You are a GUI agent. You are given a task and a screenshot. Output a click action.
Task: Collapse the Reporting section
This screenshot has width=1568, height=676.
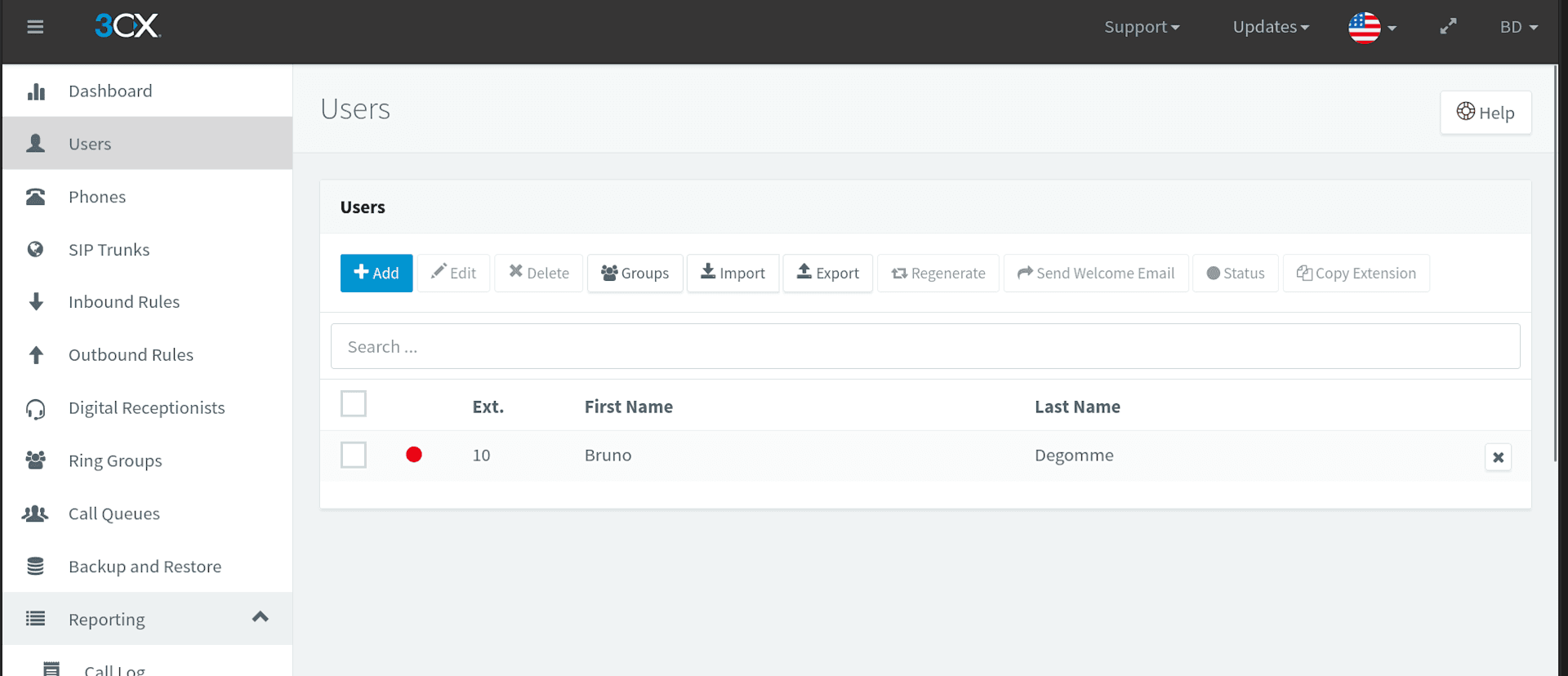260,618
